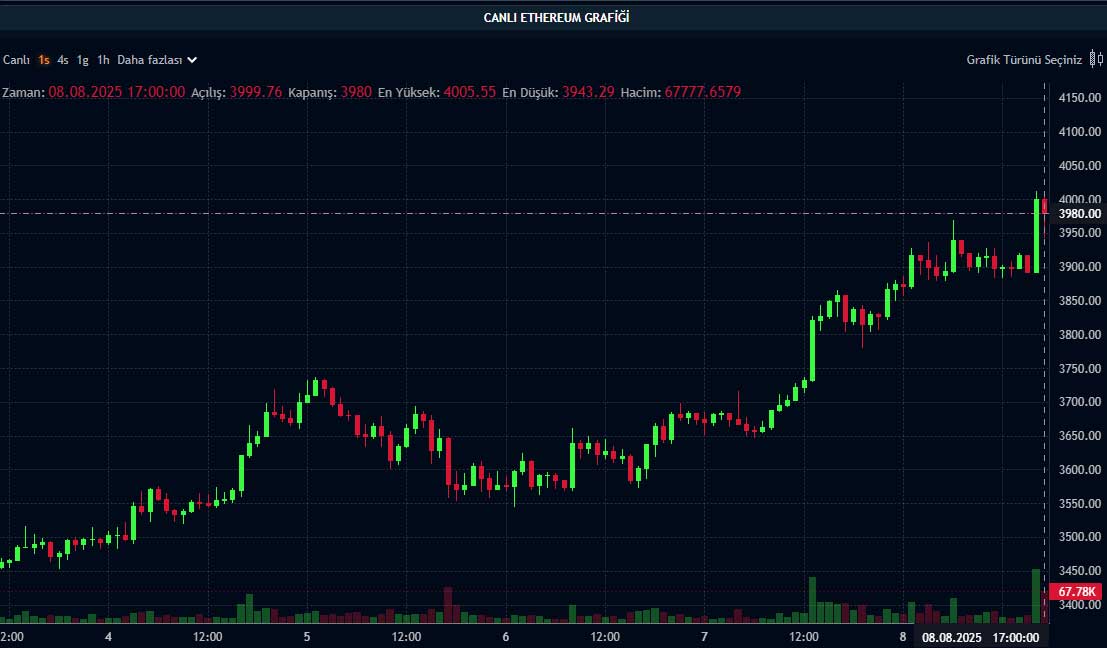Click the 3400.00 price axis label
The image size is (1107, 648).
pyautogui.click(x=1079, y=605)
